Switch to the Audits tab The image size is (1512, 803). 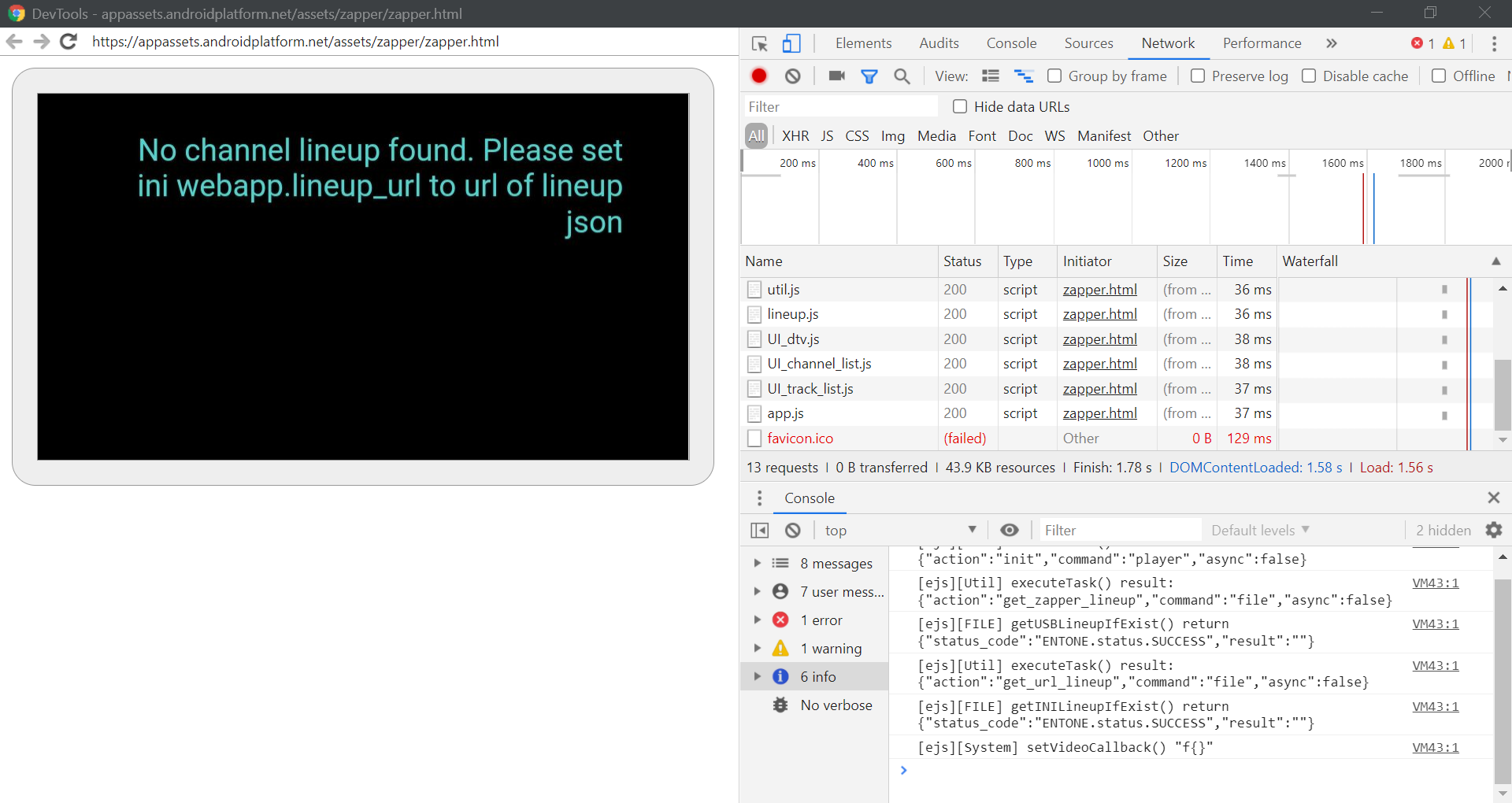(939, 43)
